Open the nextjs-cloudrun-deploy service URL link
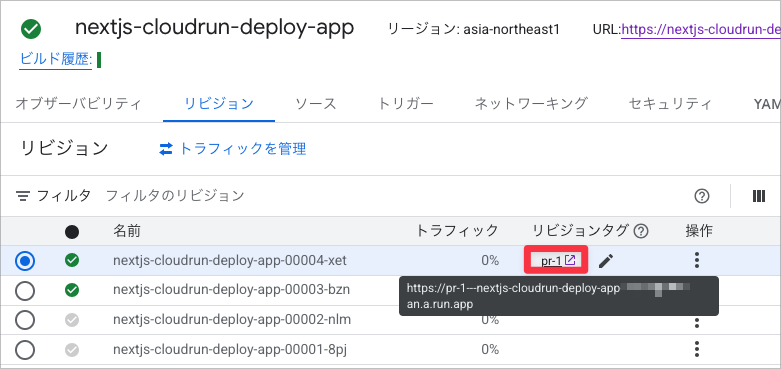Image resolution: width=781 pixels, height=369 pixels. tap(701, 30)
